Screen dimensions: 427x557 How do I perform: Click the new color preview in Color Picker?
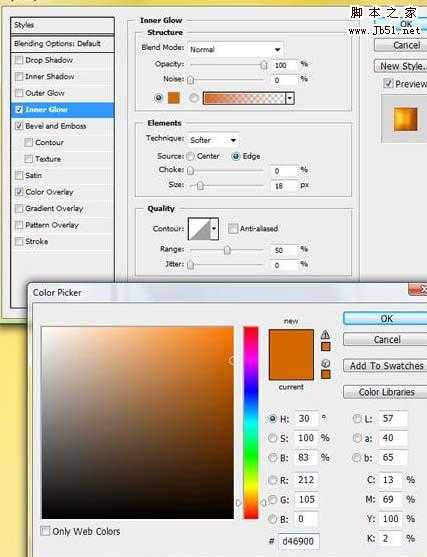click(x=291, y=342)
